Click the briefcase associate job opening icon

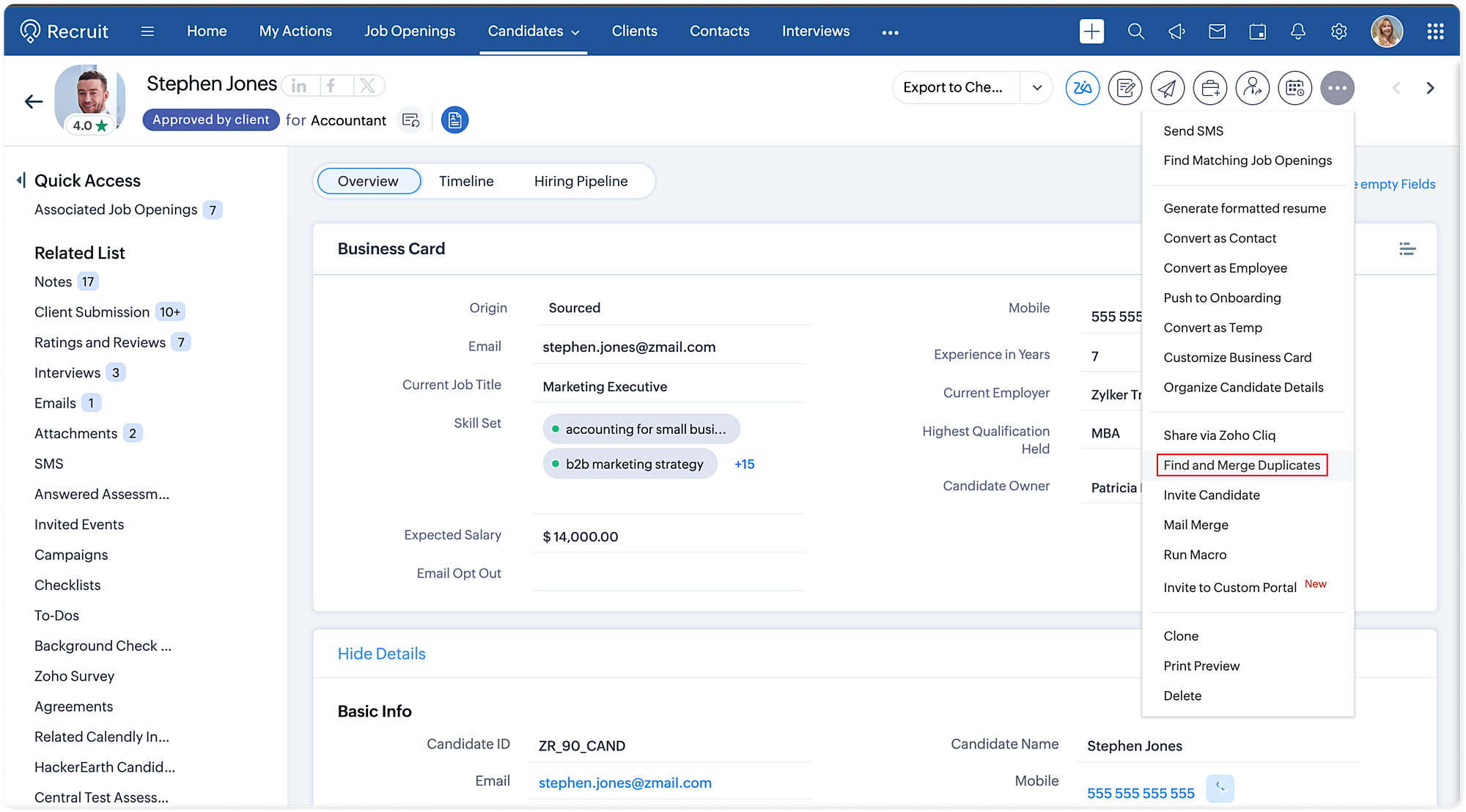click(x=1209, y=88)
